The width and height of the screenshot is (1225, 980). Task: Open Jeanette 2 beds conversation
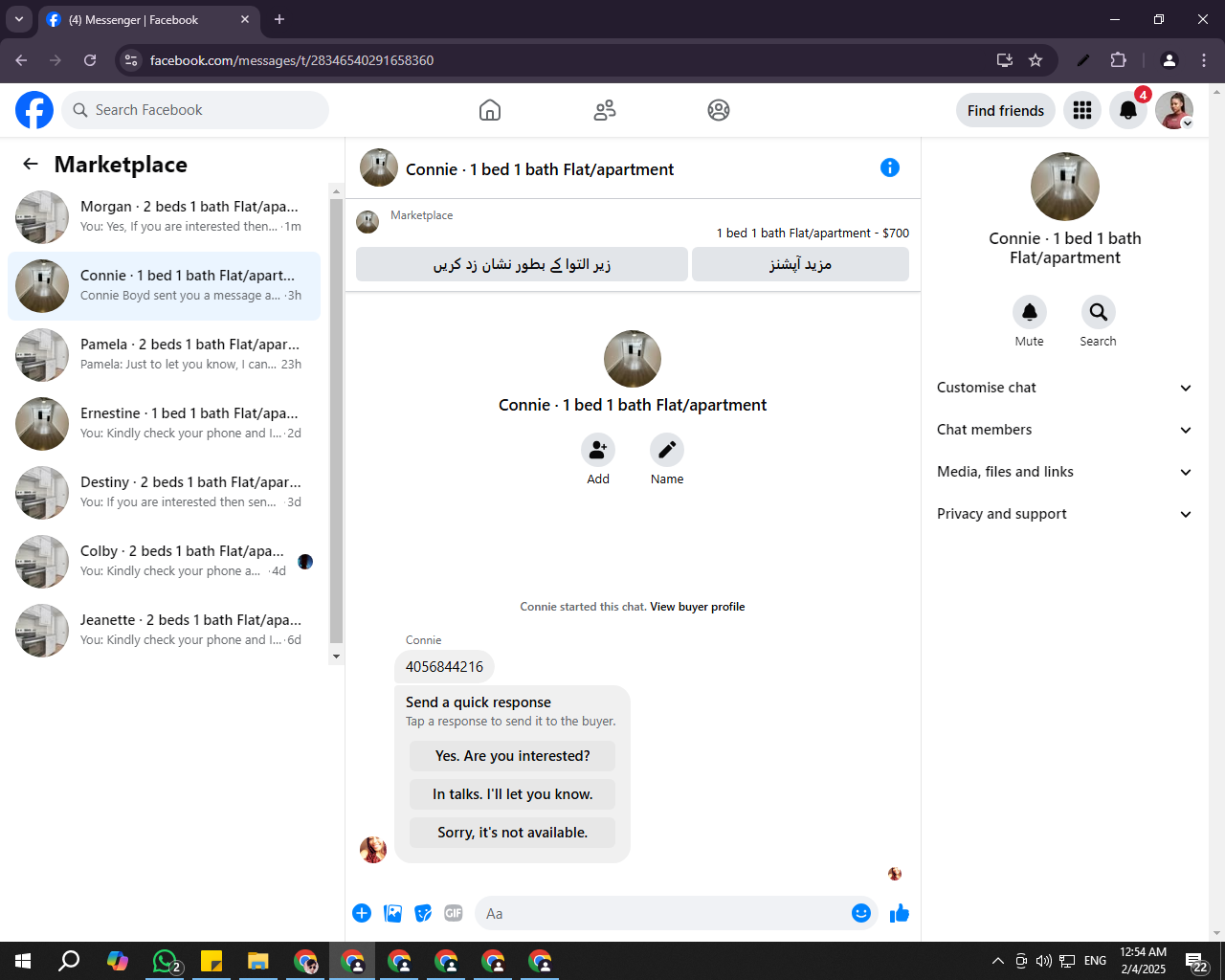click(x=164, y=631)
